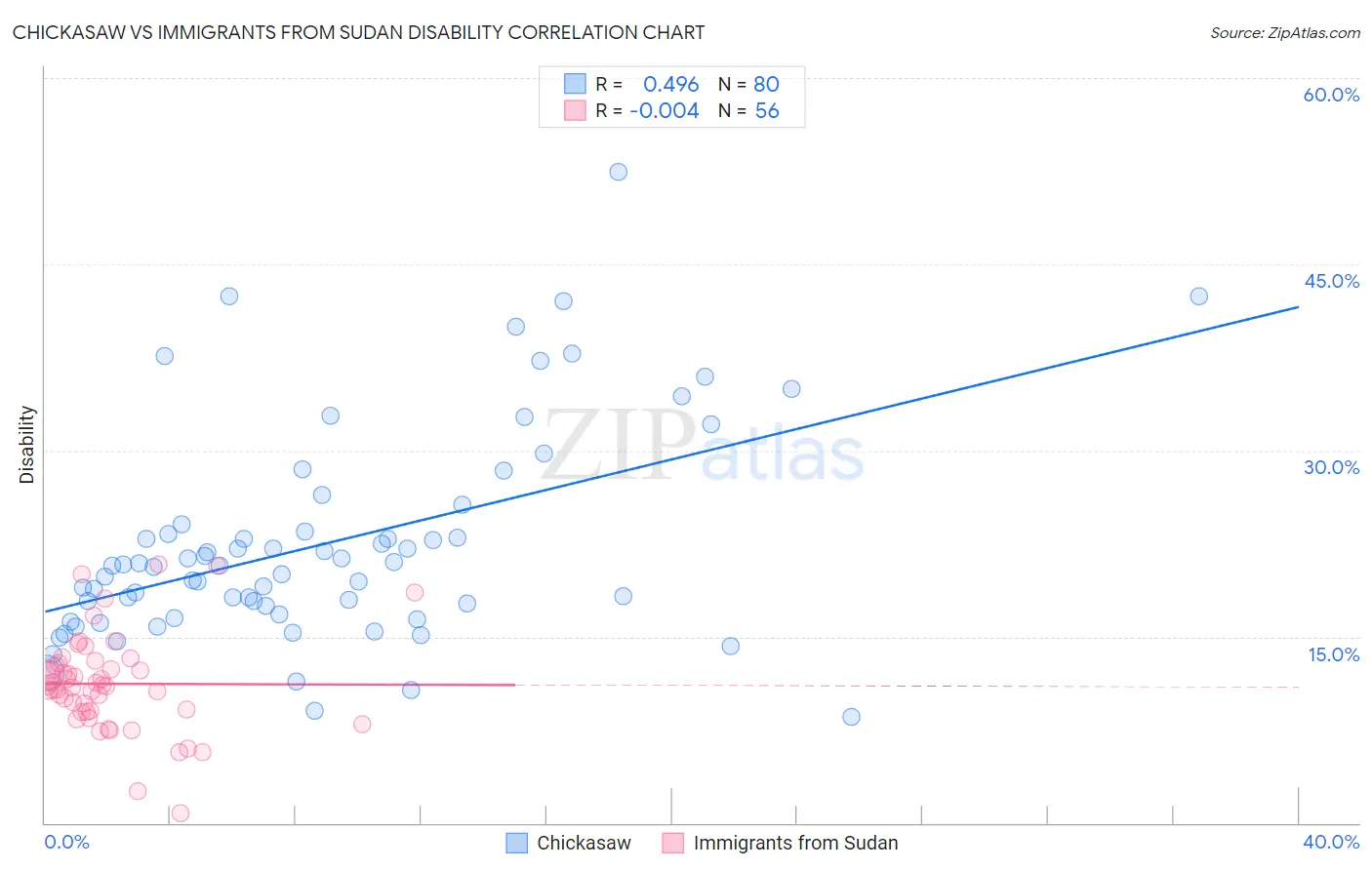This screenshot has height=870, width=1372.
Task: Click the blue data point at far right near 42%
Action: point(1198,297)
